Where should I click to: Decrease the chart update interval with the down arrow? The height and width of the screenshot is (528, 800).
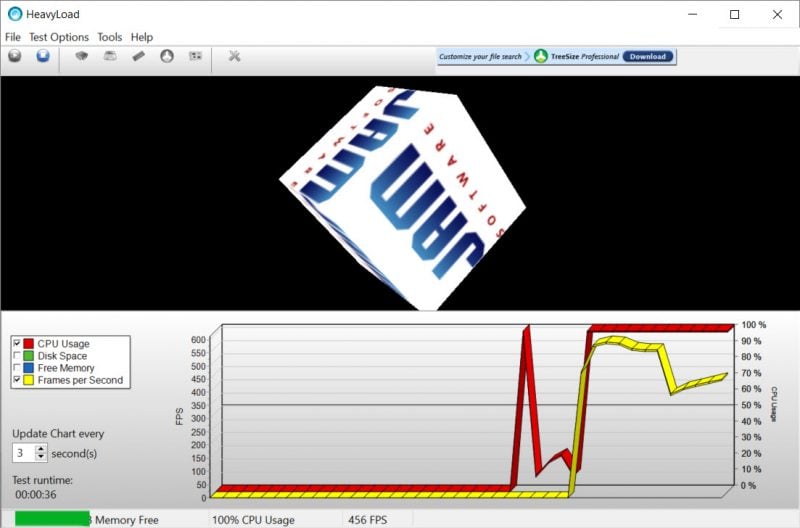[41, 457]
